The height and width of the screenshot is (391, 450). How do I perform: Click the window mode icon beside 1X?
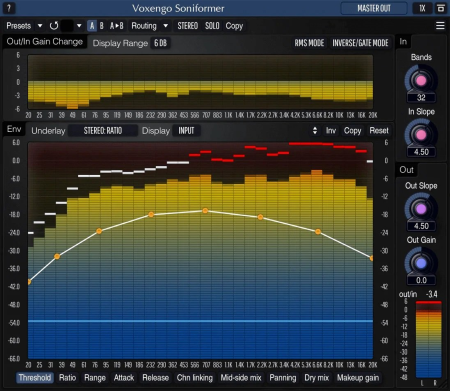(441, 8)
